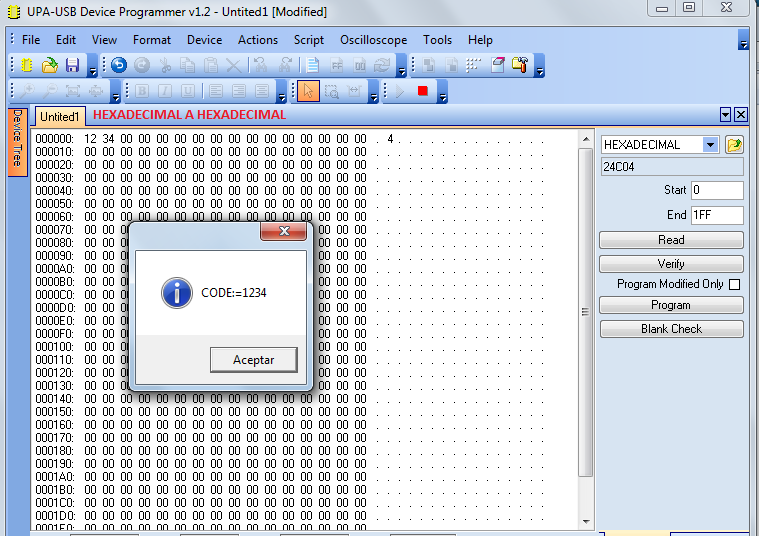
Task: Click the hammer tools icon in toolbar
Action: point(519,65)
